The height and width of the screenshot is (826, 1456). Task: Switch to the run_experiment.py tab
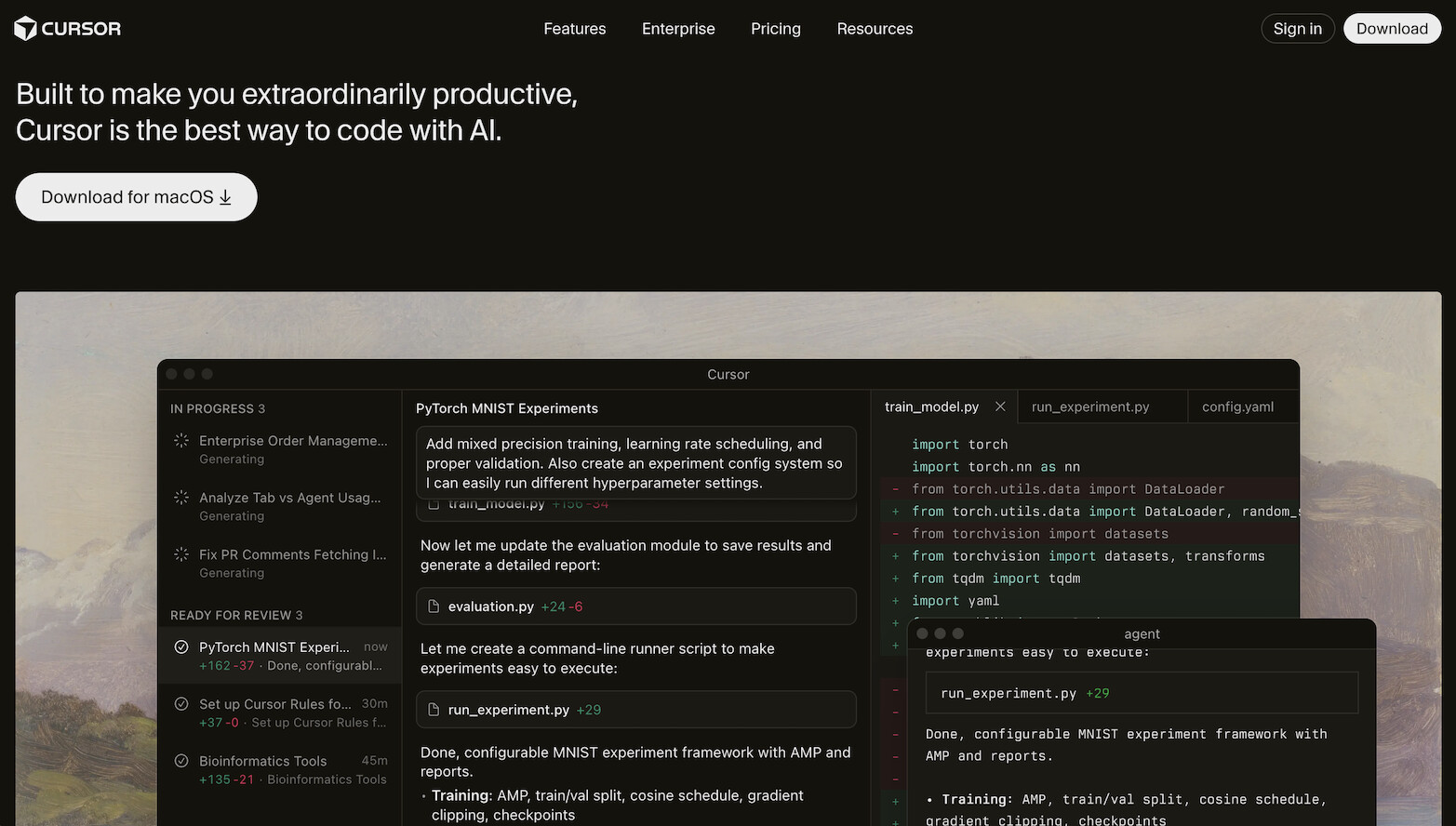[x=1089, y=406]
